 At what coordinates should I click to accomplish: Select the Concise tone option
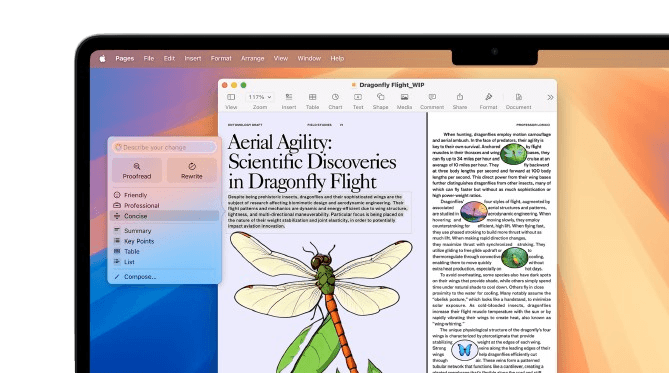[165, 216]
